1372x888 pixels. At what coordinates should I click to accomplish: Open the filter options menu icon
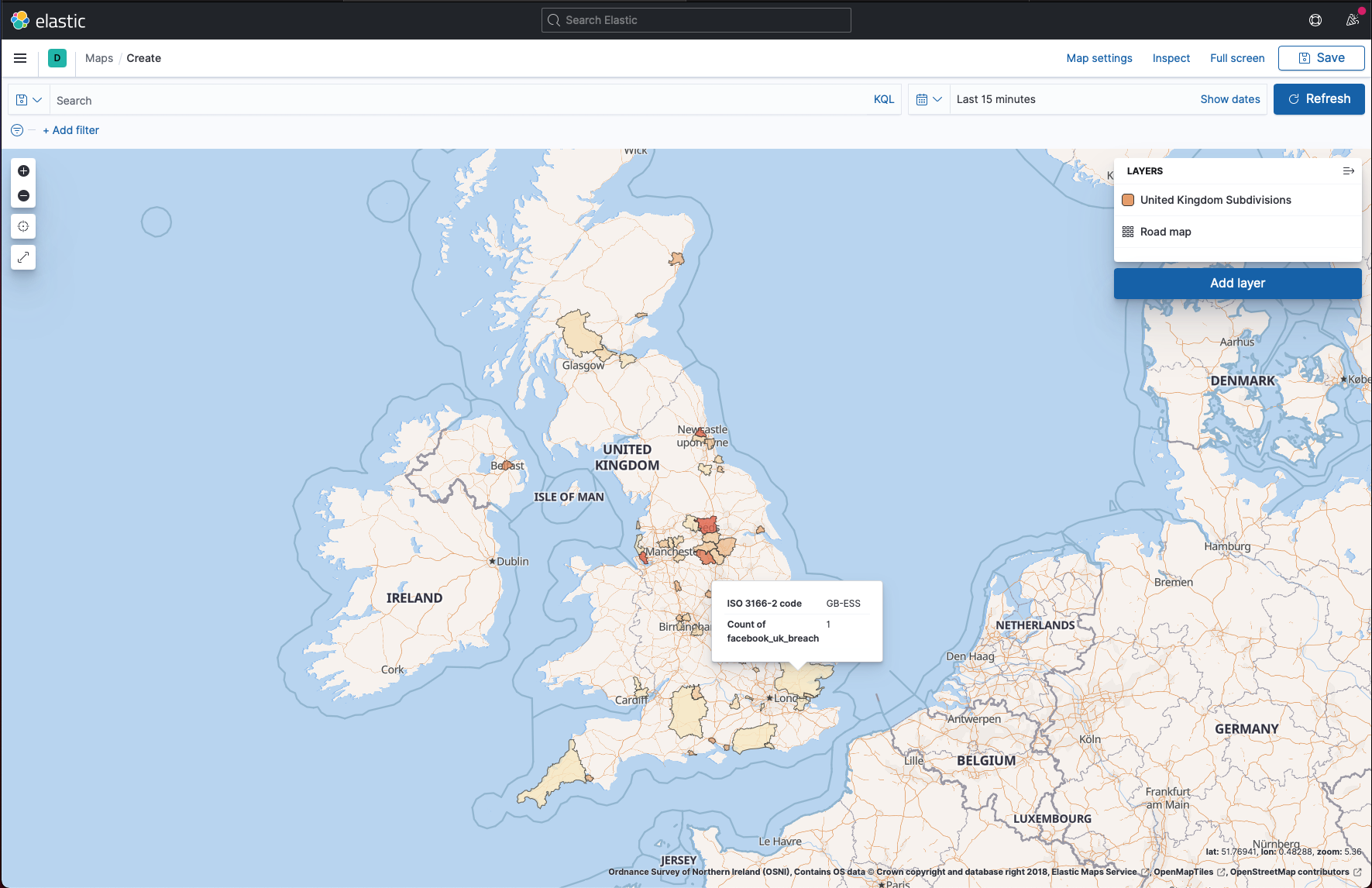[17, 130]
